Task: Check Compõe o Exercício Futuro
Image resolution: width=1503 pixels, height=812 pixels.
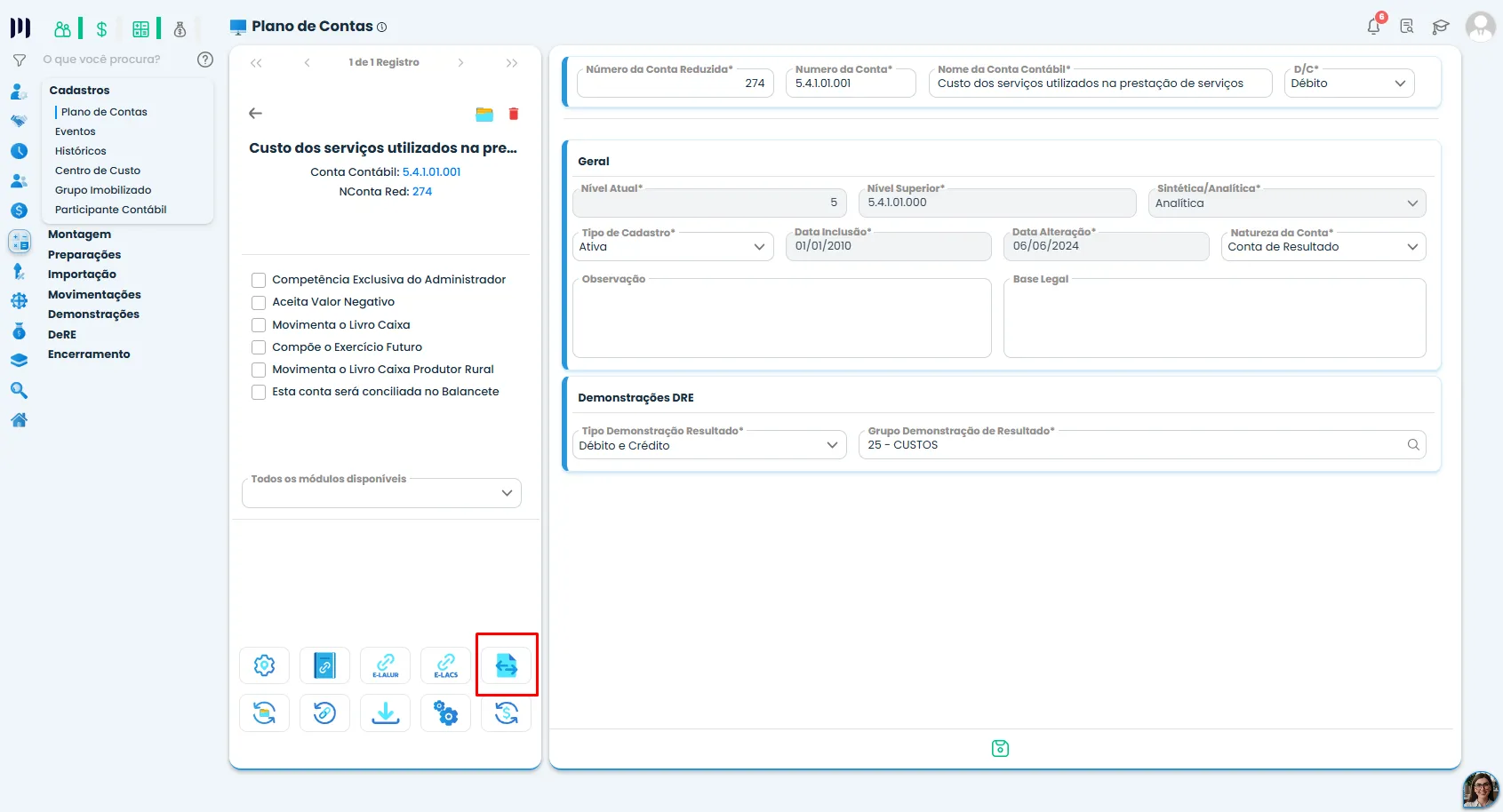Action: [x=259, y=347]
